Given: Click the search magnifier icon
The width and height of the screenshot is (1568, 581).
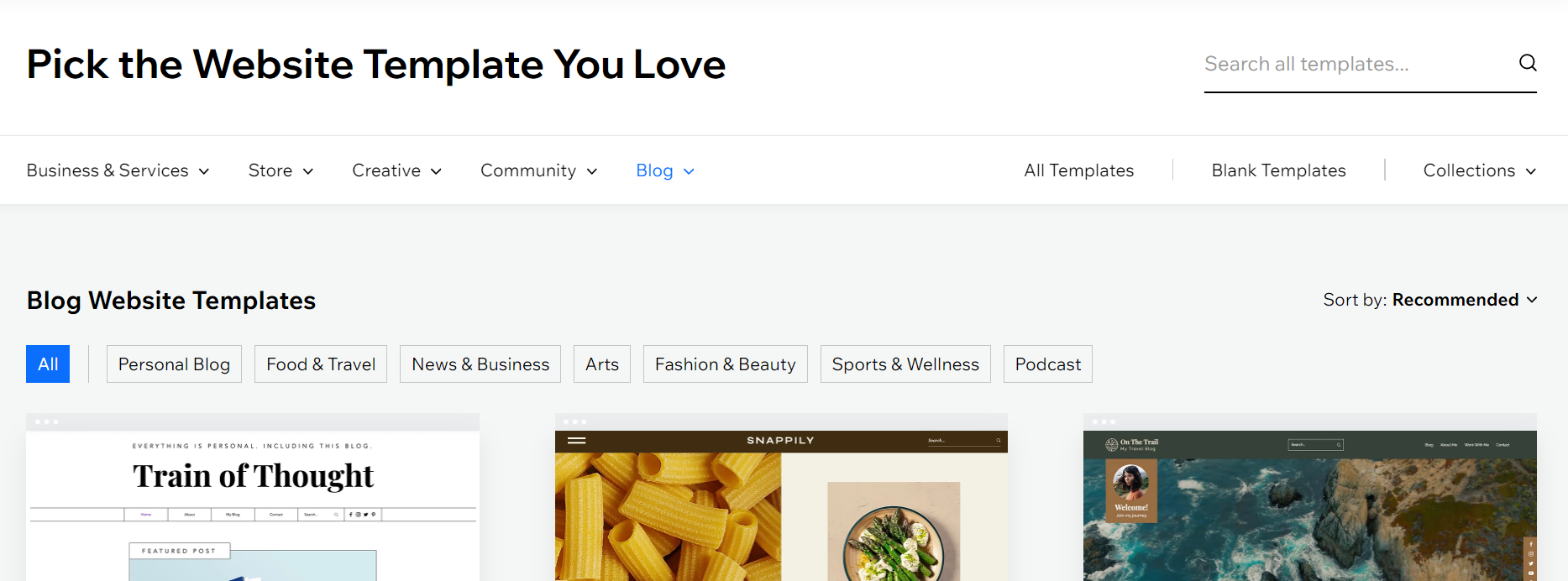Looking at the screenshot, I should (1528, 63).
